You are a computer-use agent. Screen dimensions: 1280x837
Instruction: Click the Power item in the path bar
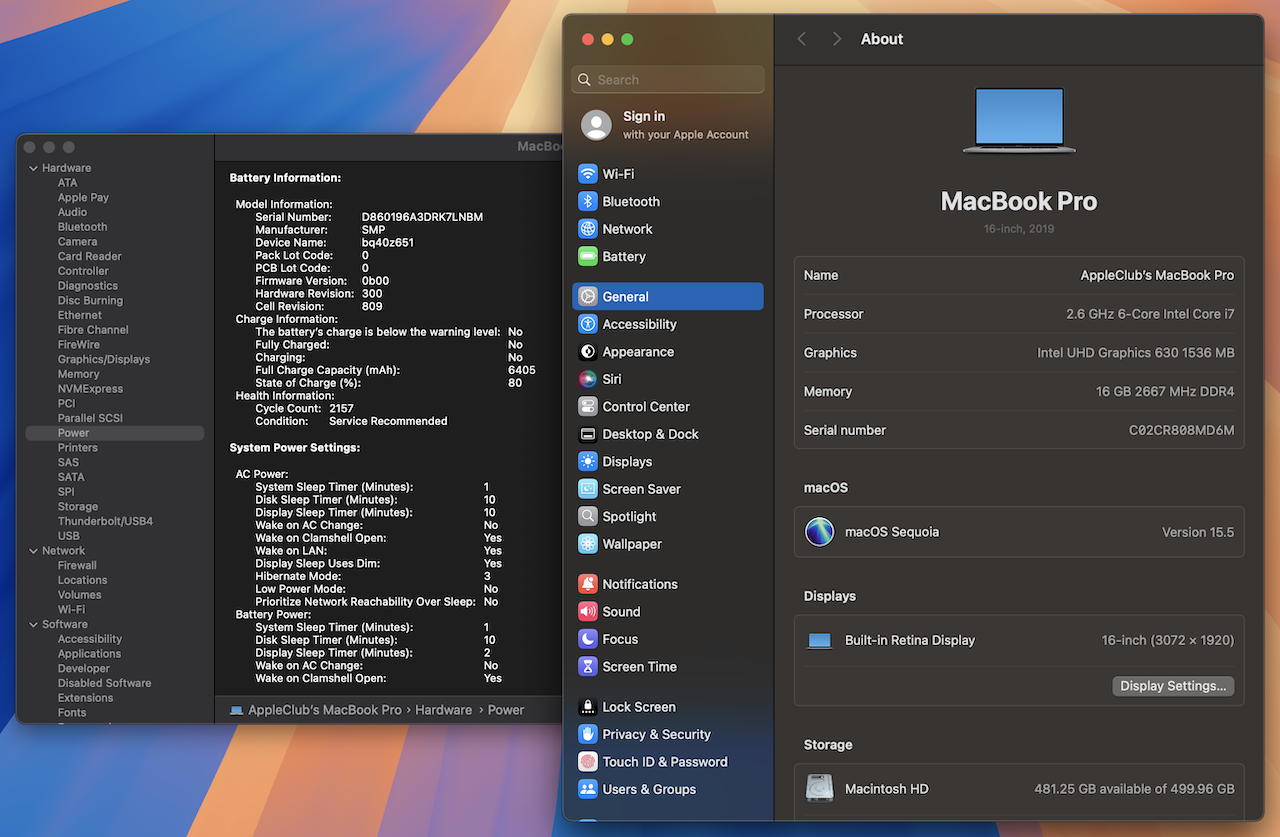(506, 710)
